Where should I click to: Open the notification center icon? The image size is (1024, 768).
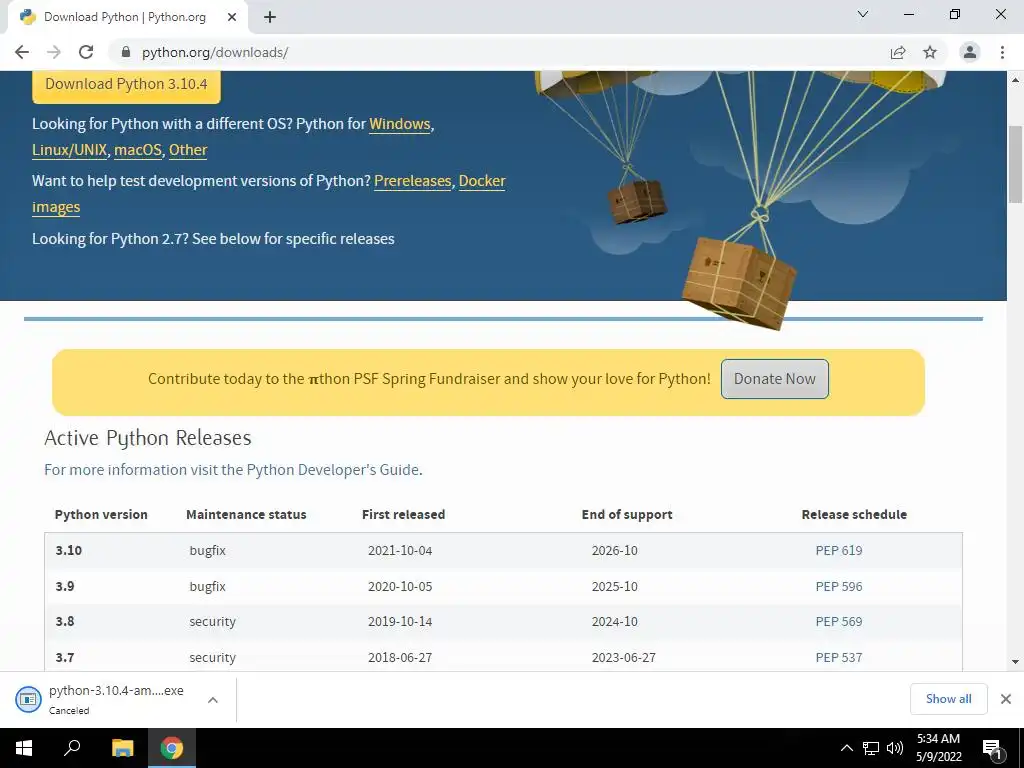993,749
